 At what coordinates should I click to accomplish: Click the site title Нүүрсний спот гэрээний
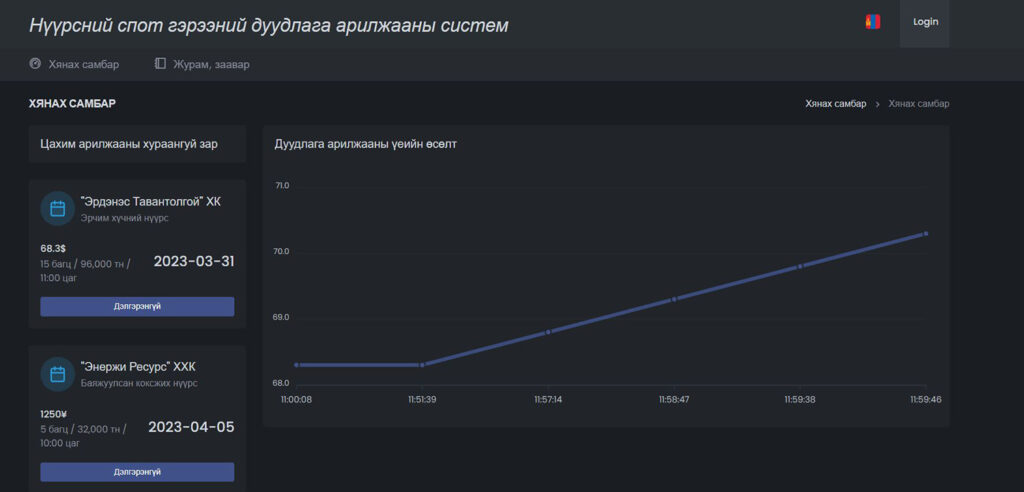(268, 25)
